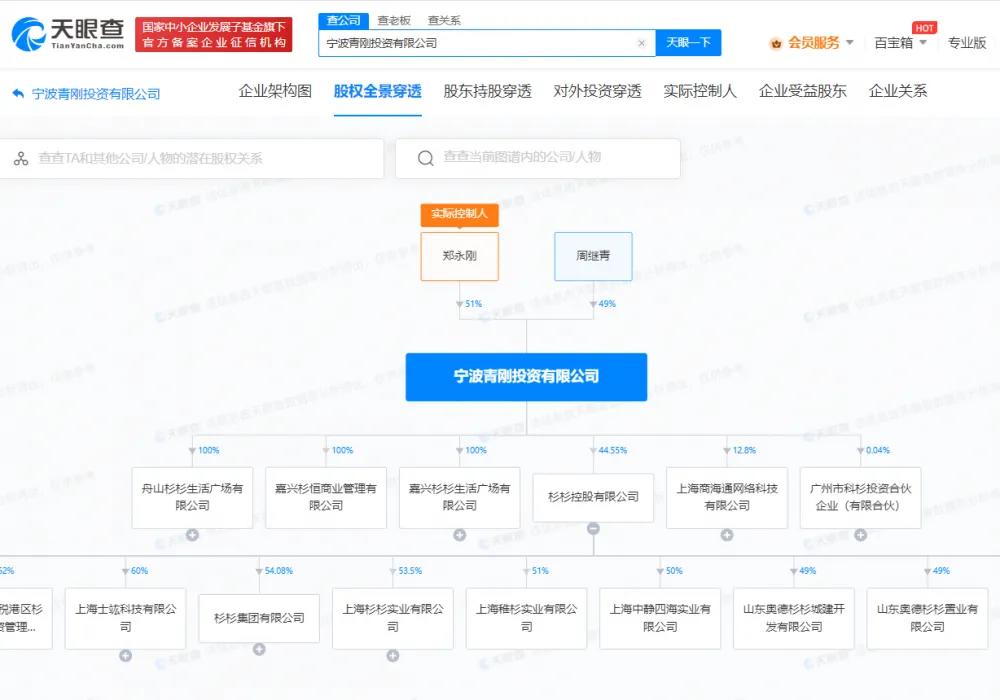Image resolution: width=1000 pixels, height=700 pixels.
Task: Expand 舟山杉杉生活广场有限公司 with its plus icon
Action: 193,535
